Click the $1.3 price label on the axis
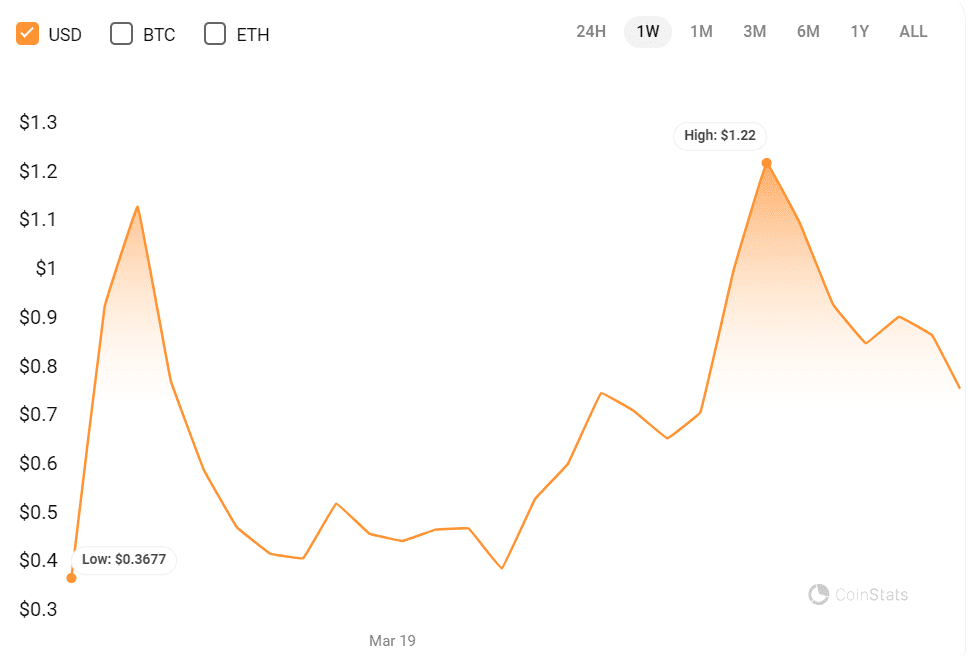Viewport: 968px width, 657px height. click(x=36, y=123)
